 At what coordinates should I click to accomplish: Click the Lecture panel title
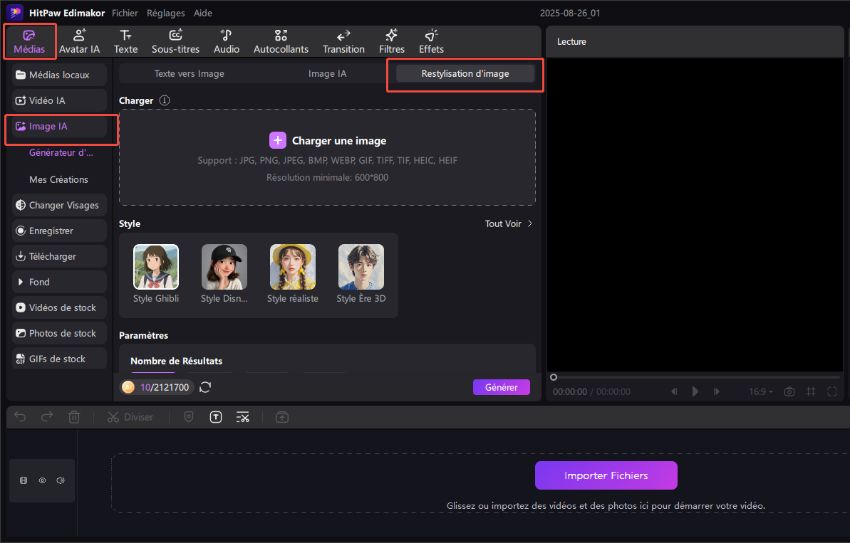click(571, 42)
